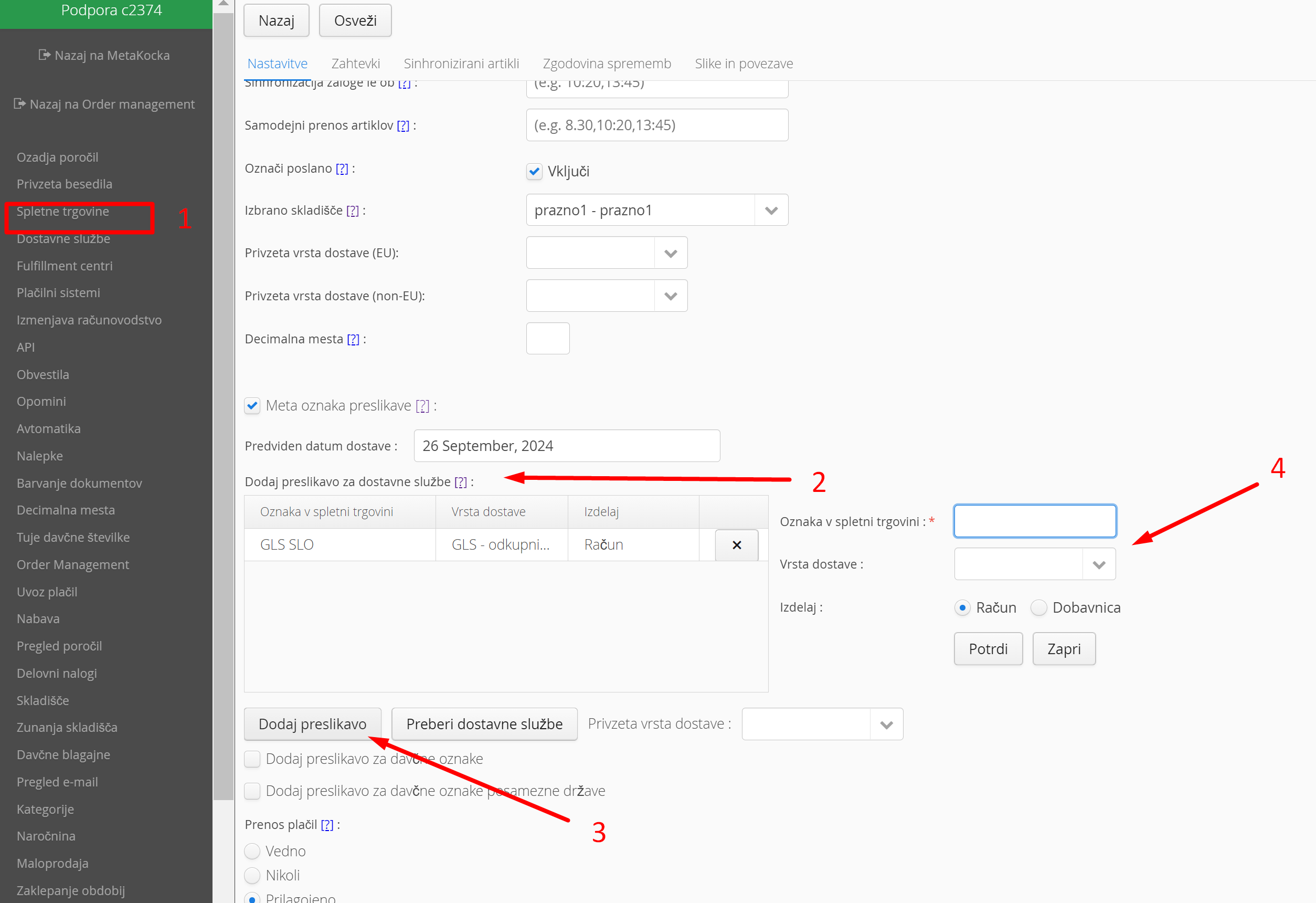The width and height of the screenshot is (1316, 903).
Task: Open help [?] for Samodejni prenos artiklov
Action: coord(402,126)
